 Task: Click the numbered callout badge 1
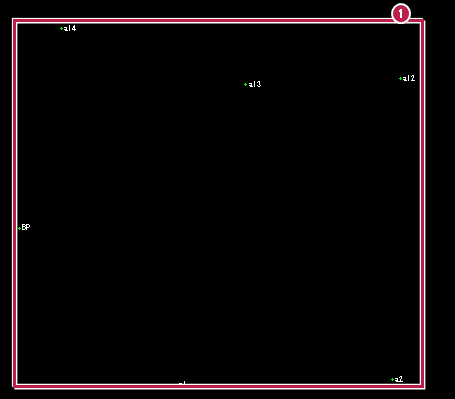[400, 14]
